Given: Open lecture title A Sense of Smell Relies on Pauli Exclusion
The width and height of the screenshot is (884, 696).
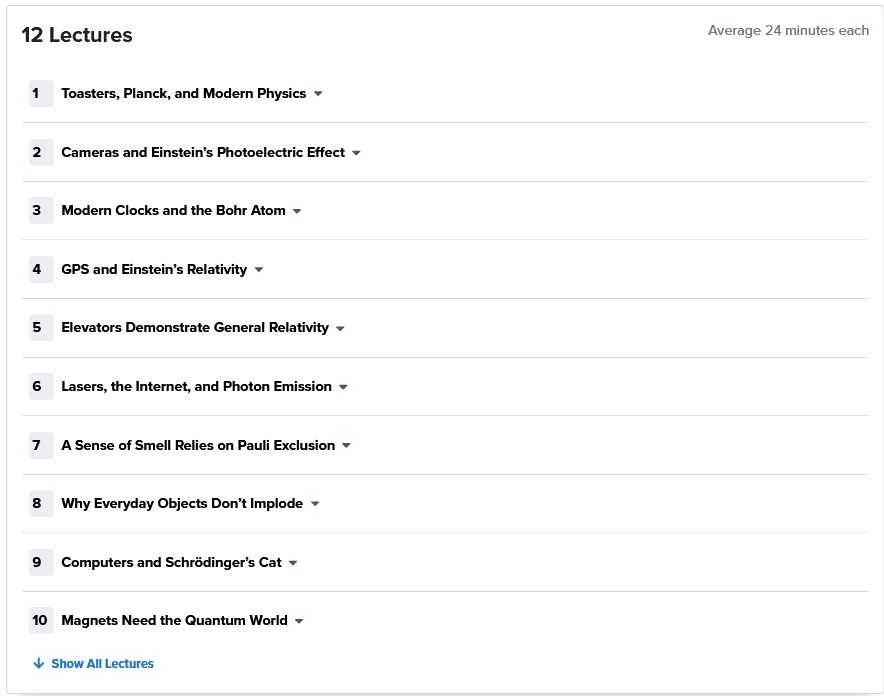Looking at the screenshot, I should coord(198,445).
